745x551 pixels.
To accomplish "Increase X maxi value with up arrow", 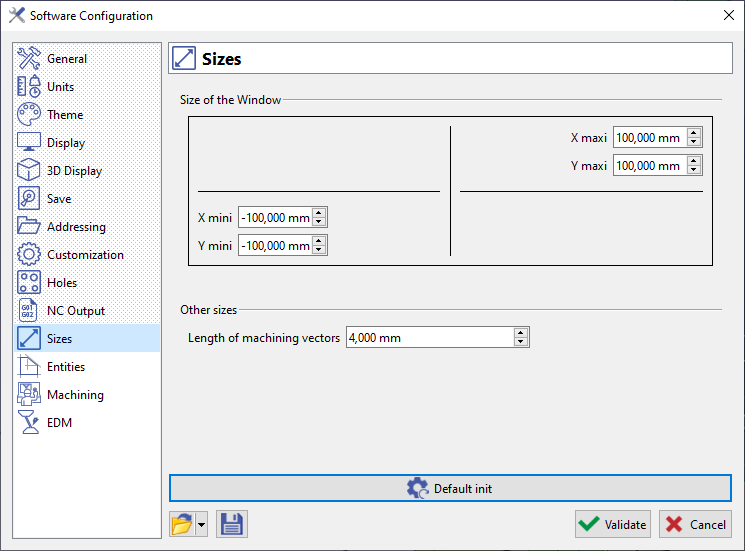I will click(x=694, y=133).
